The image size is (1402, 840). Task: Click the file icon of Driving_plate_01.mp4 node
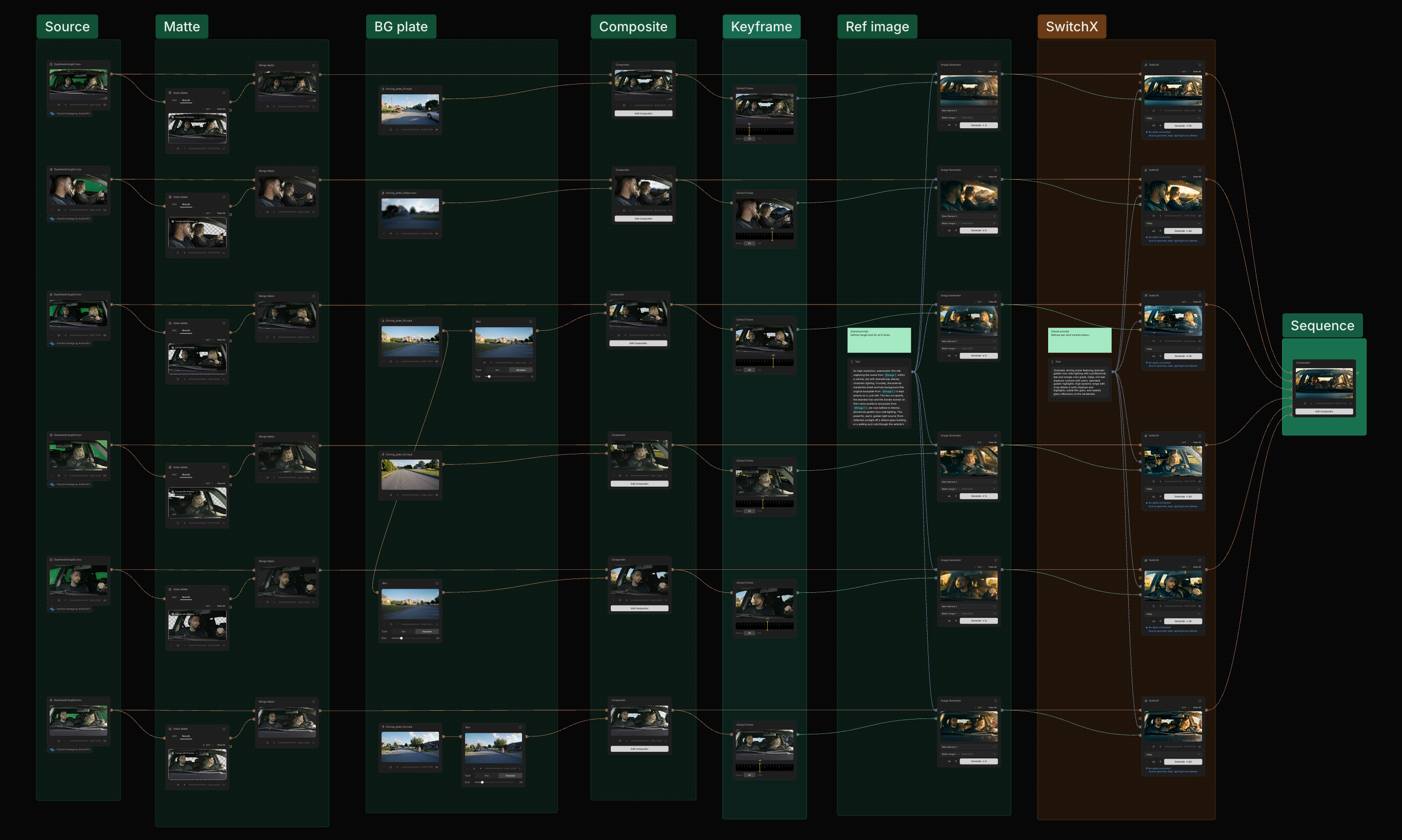[x=383, y=89]
